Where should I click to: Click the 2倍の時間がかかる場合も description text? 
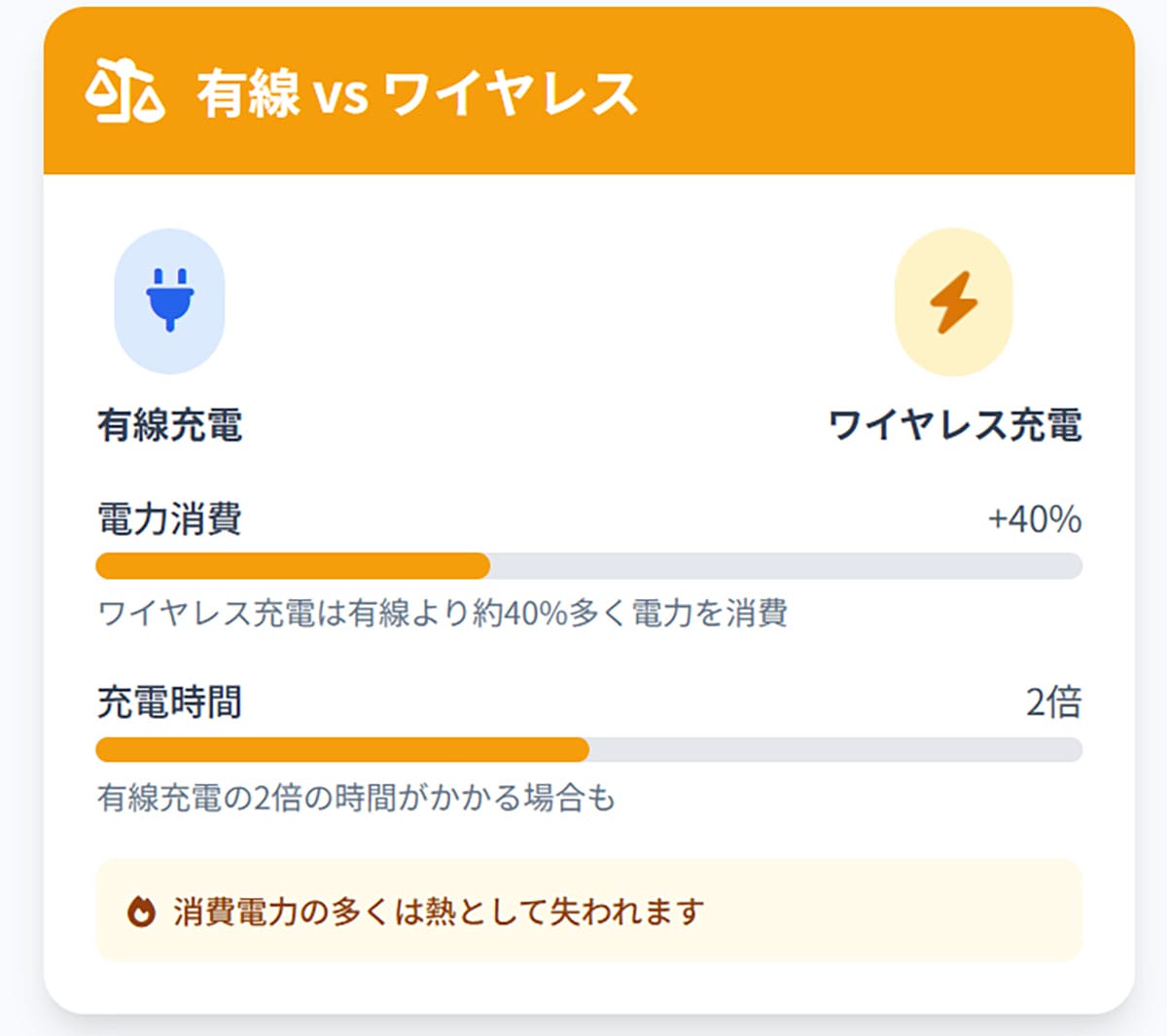click(356, 798)
